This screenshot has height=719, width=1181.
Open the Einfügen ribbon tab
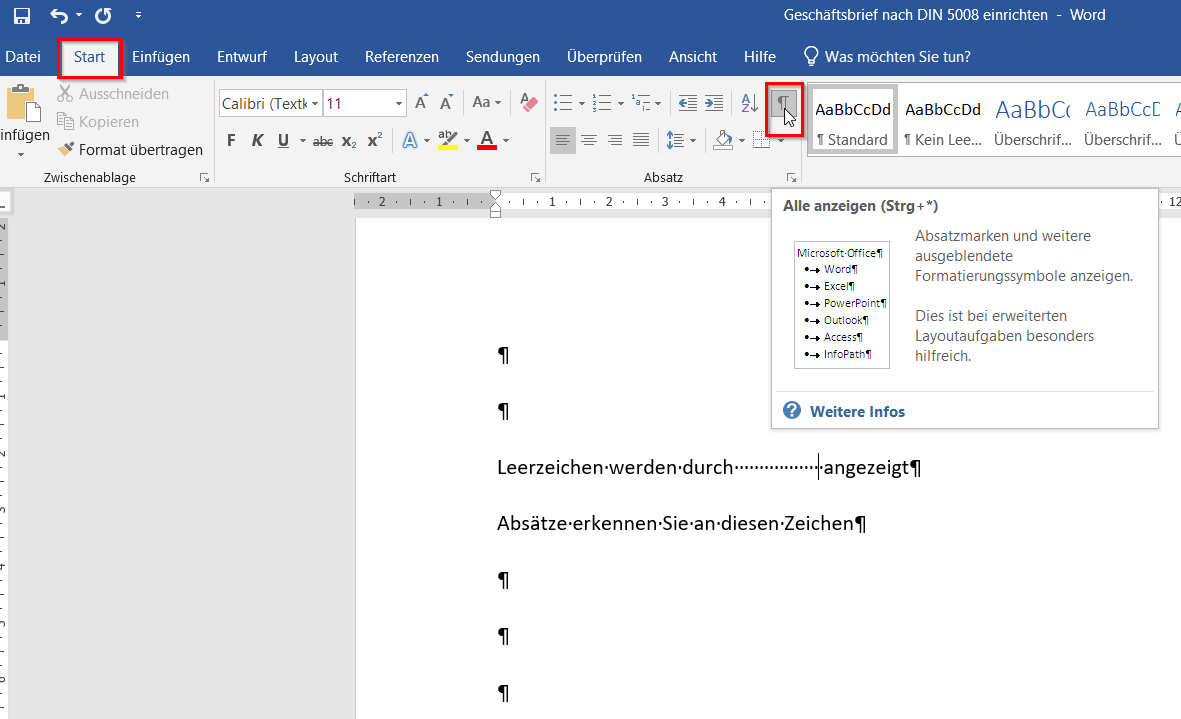click(161, 57)
